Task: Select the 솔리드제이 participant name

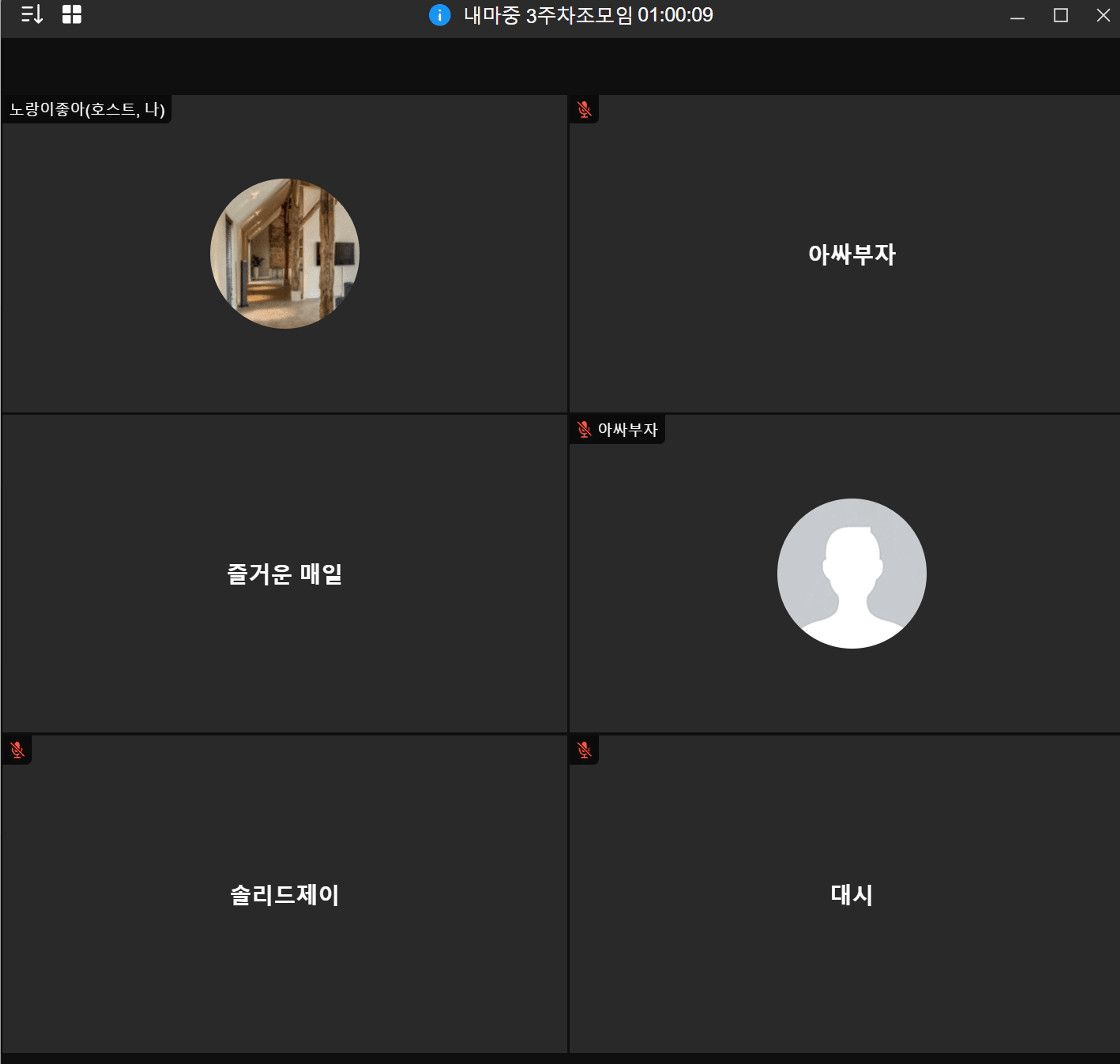Action: tap(285, 895)
